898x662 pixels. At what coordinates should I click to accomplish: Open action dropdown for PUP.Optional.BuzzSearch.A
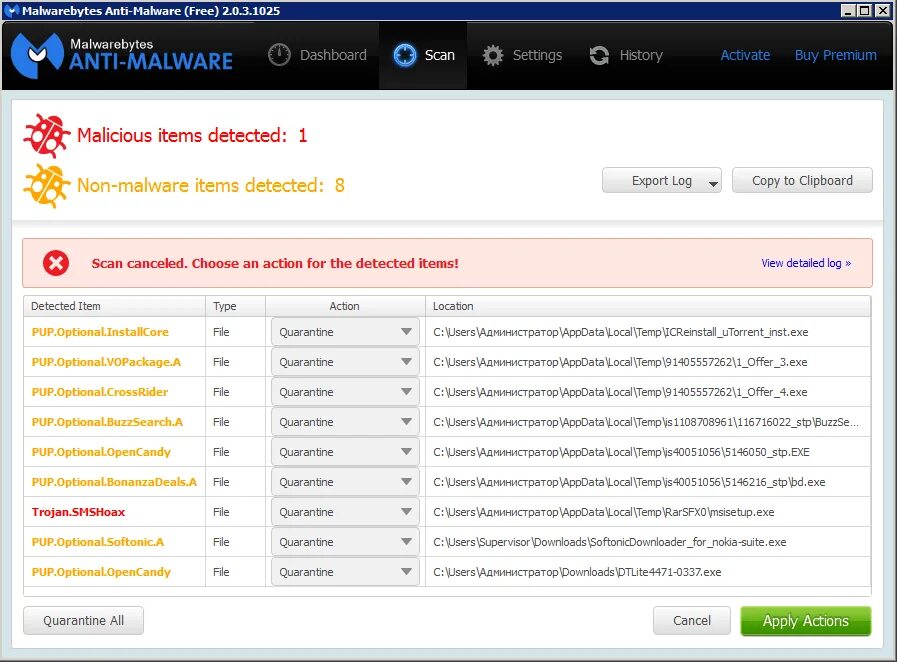tap(345, 422)
